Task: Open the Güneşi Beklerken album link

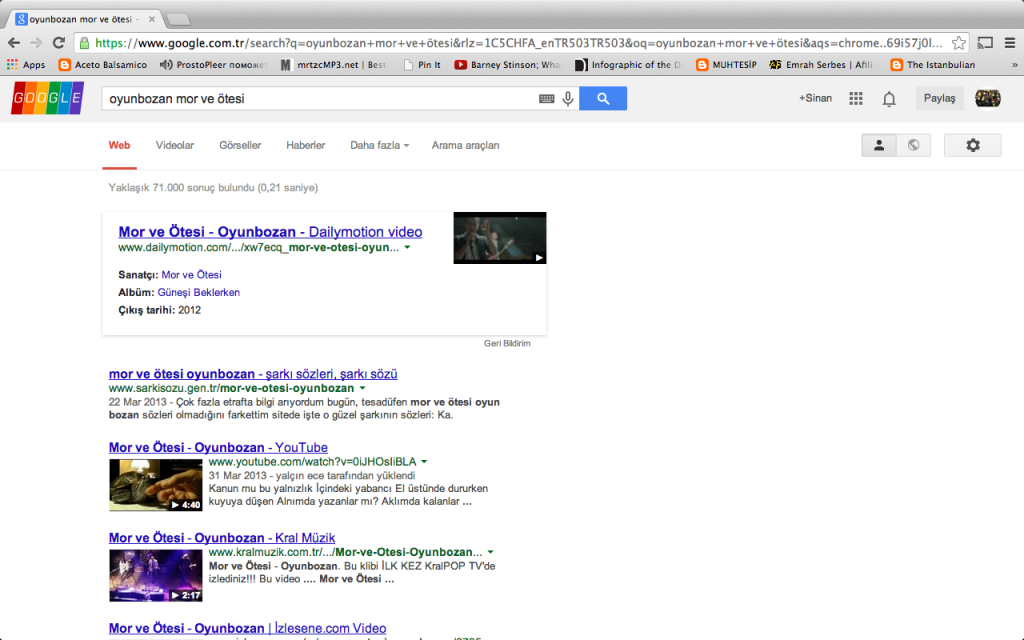Action: point(197,292)
